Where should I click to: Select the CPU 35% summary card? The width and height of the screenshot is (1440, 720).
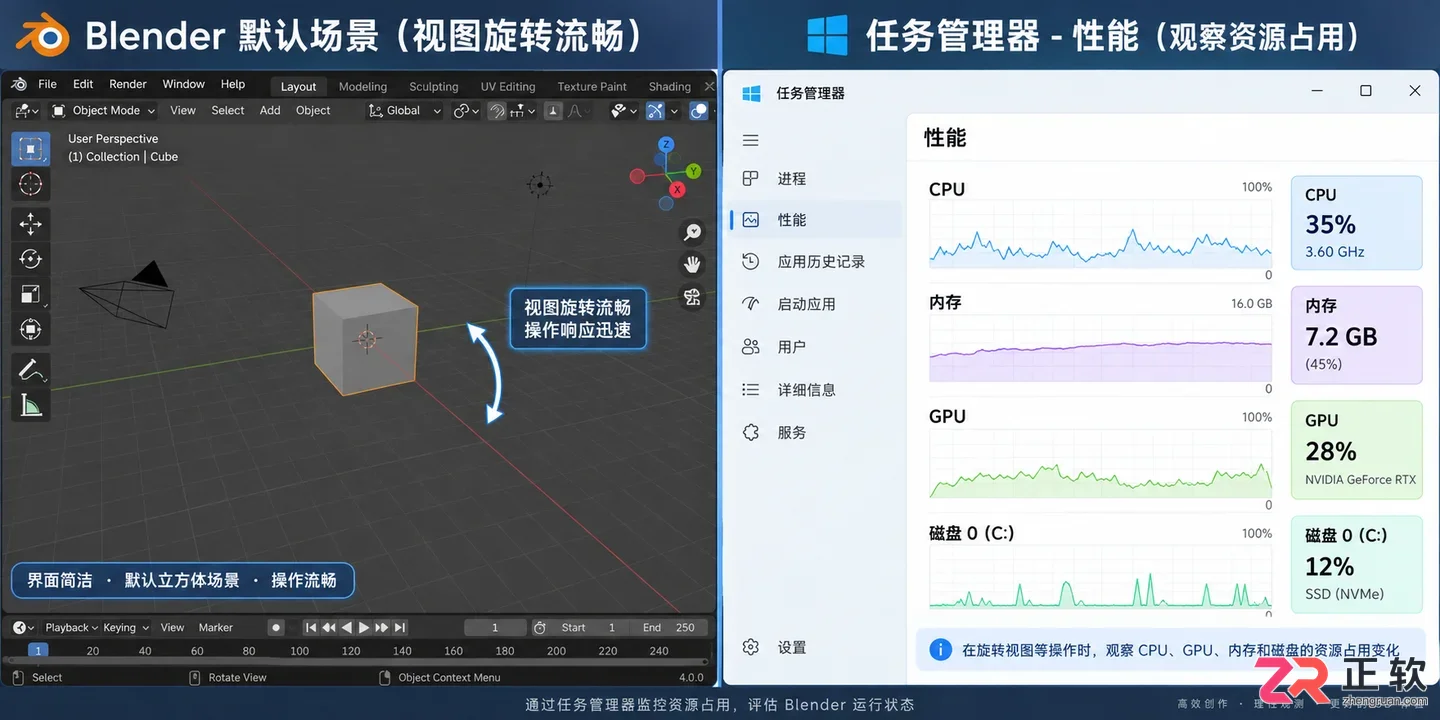coord(1356,223)
